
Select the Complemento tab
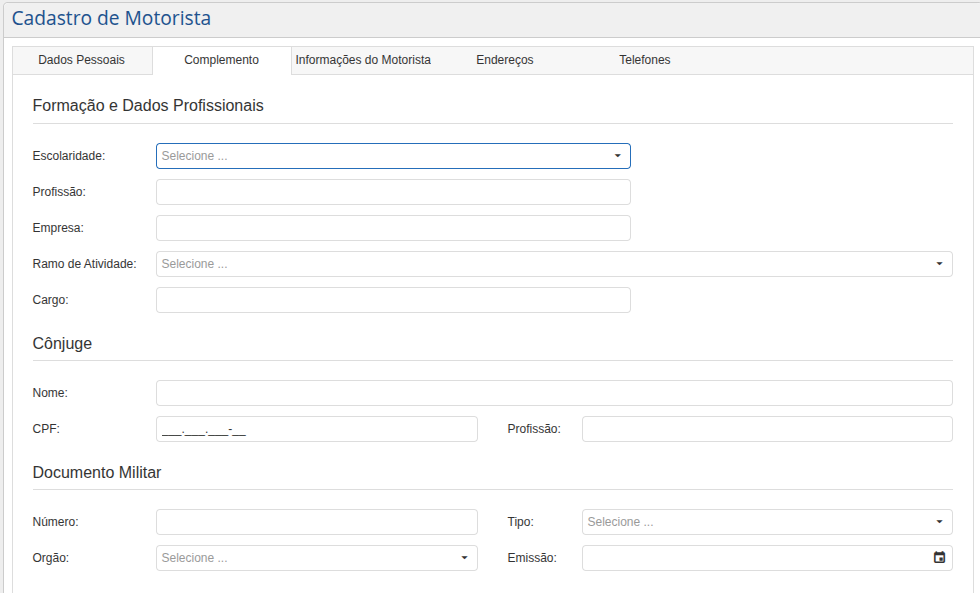point(221,60)
